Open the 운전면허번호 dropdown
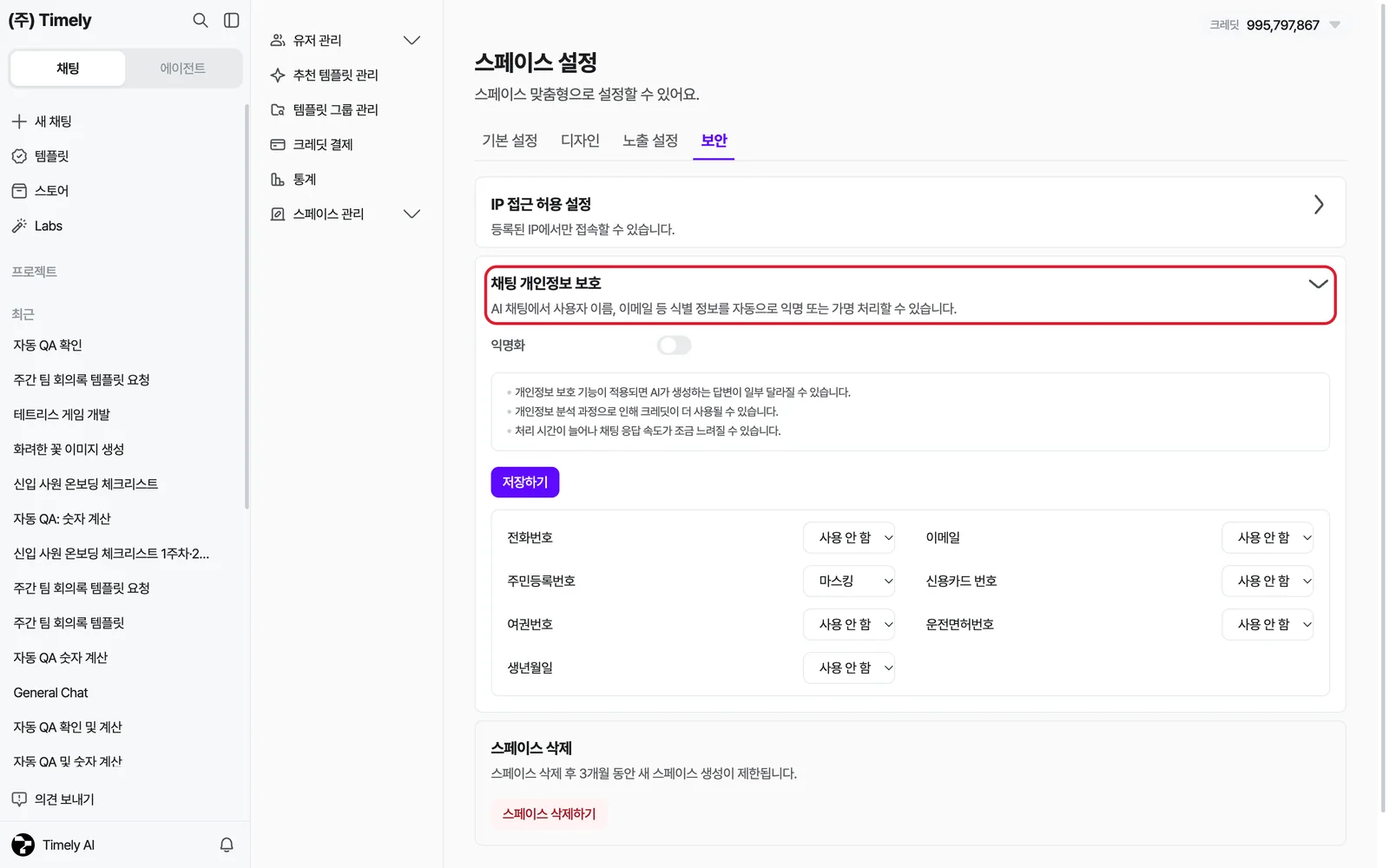Viewport: 1389px width, 868px height. 1267,624
